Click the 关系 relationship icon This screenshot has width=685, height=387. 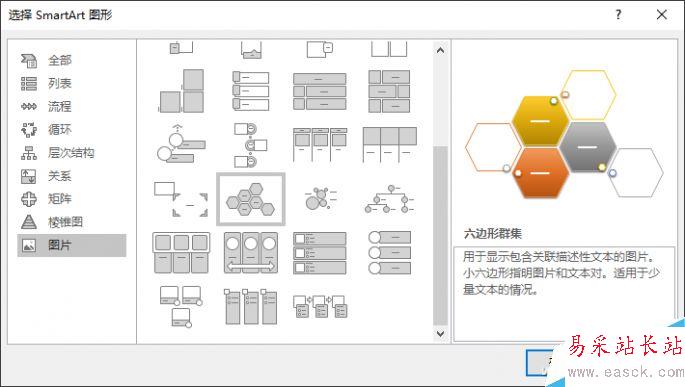29,176
